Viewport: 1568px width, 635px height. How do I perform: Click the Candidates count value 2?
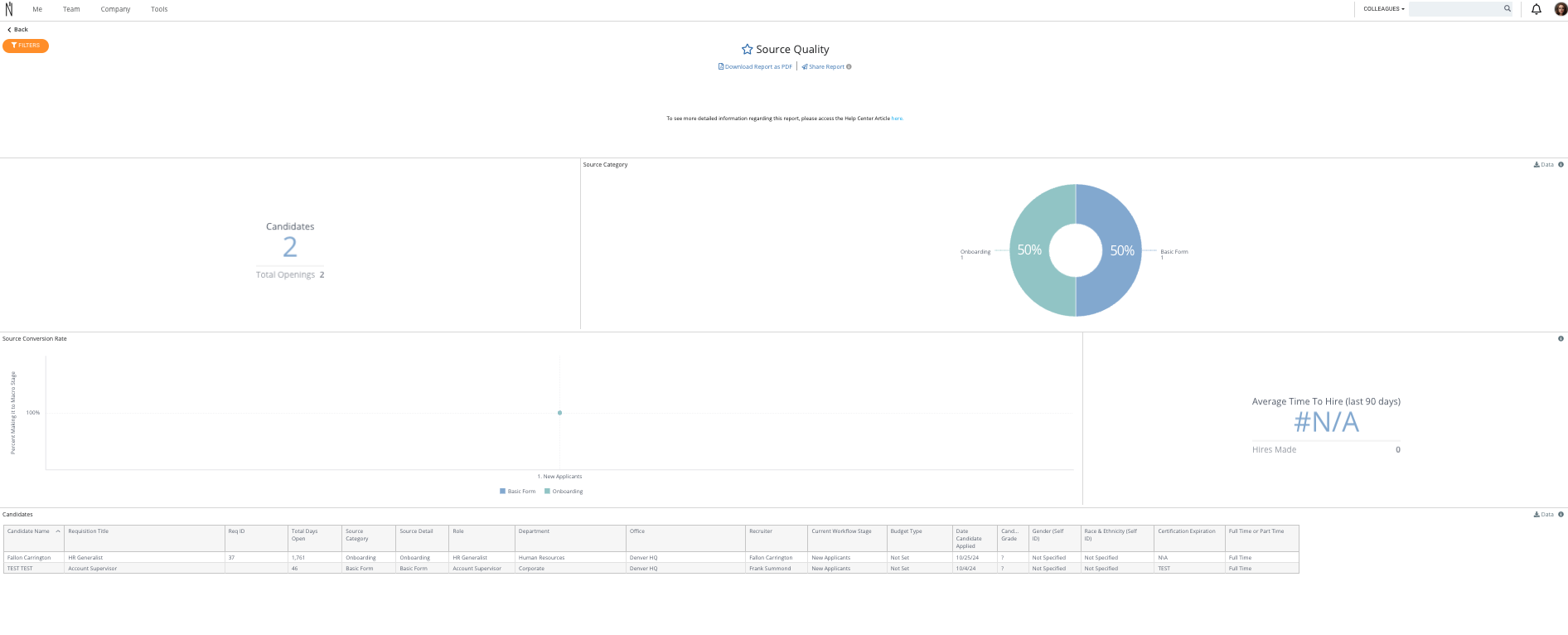tap(290, 247)
